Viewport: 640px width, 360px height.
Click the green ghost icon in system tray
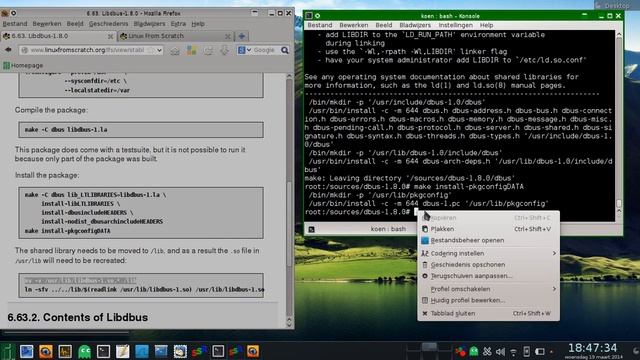[474, 351]
